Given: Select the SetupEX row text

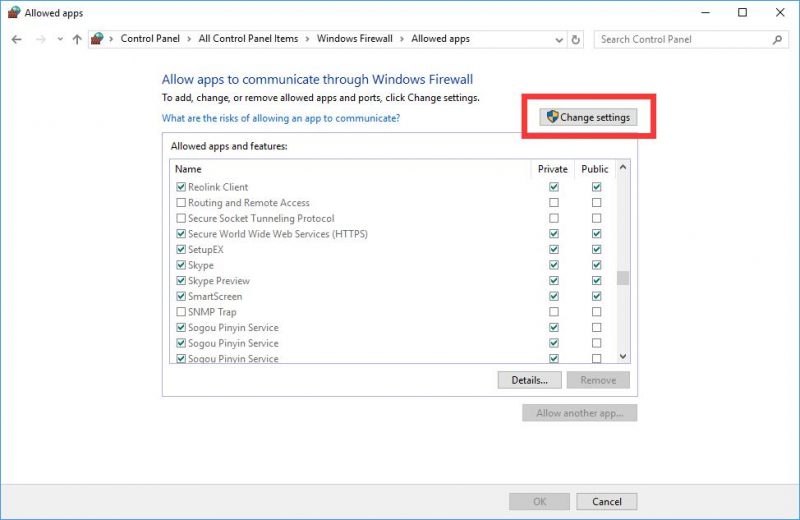Looking at the screenshot, I should click(206, 250).
